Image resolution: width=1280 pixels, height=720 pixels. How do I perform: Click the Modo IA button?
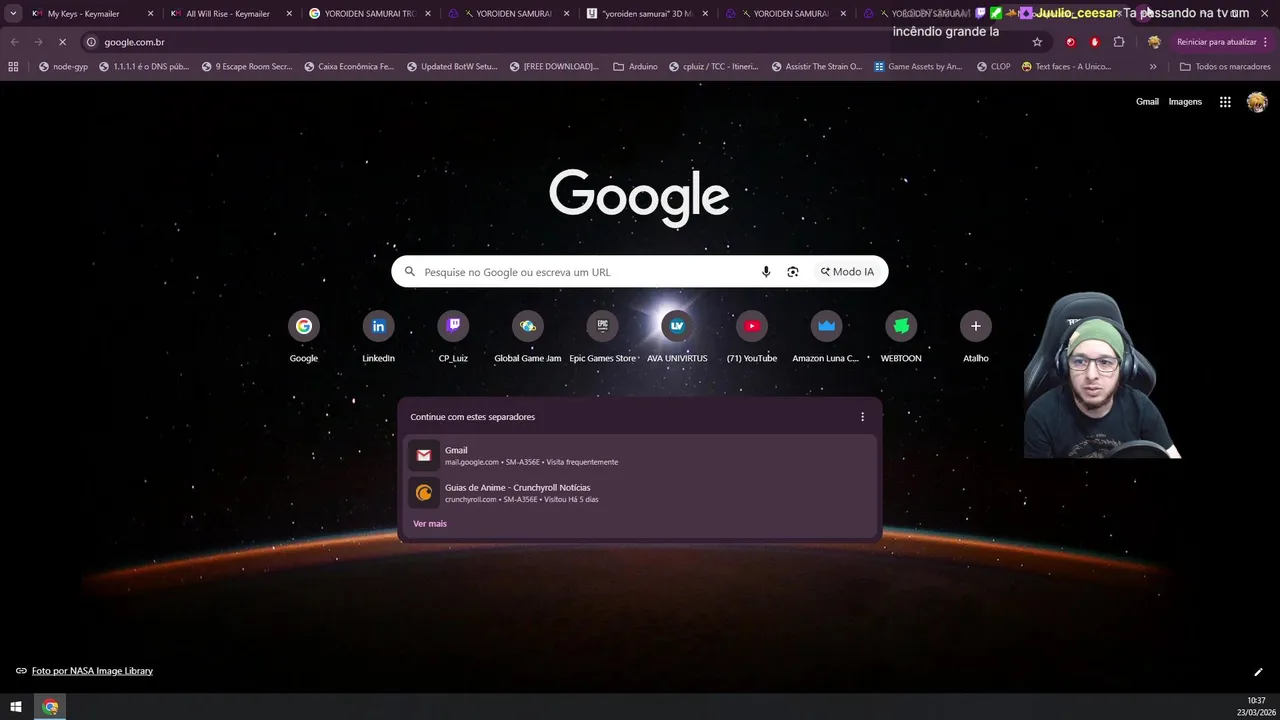pos(848,272)
